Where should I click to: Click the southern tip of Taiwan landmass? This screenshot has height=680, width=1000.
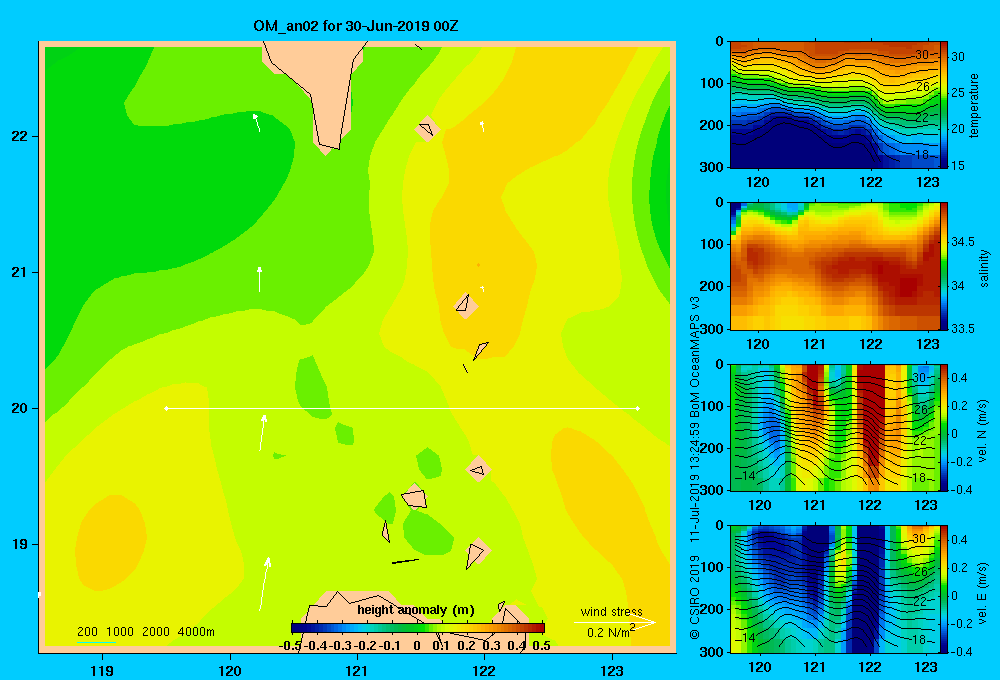click(x=328, y=149)
